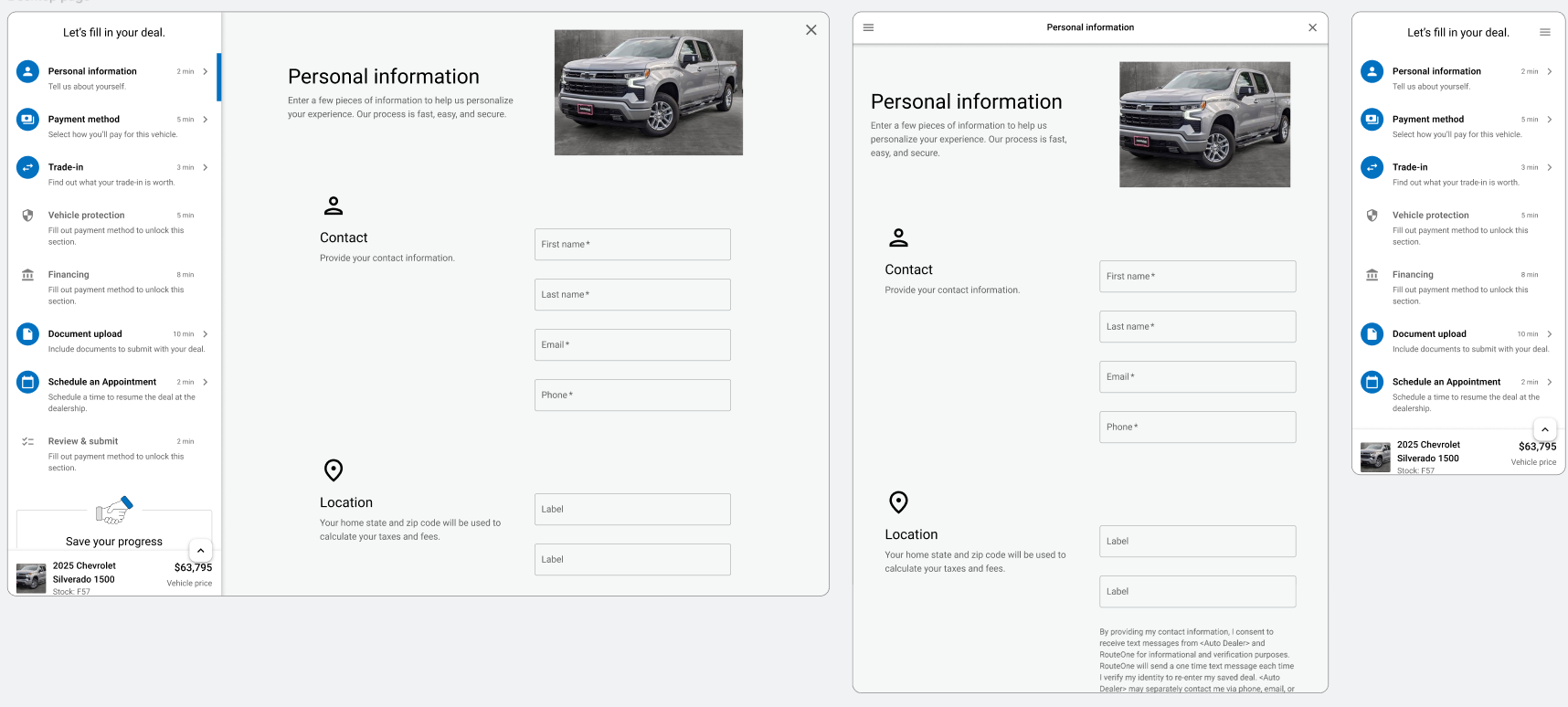This screenshot has width=1568, height=707.
Task: Click chevron next to Payment method in desktop sidebar
Action: 206,120
